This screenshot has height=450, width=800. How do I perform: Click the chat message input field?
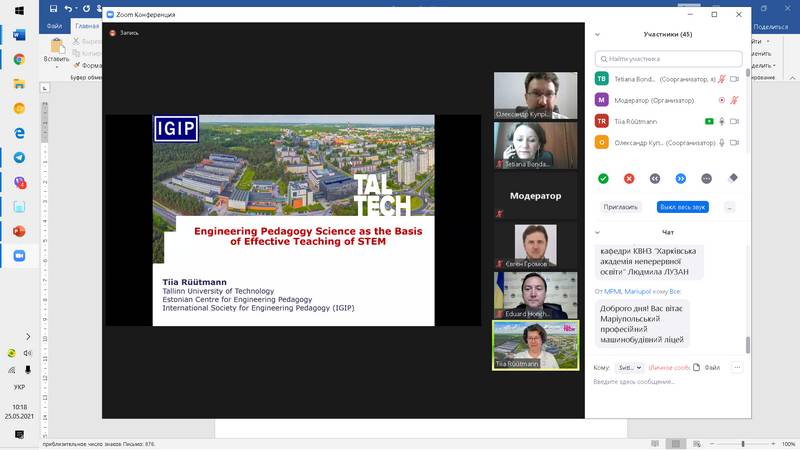click(668, 382)
